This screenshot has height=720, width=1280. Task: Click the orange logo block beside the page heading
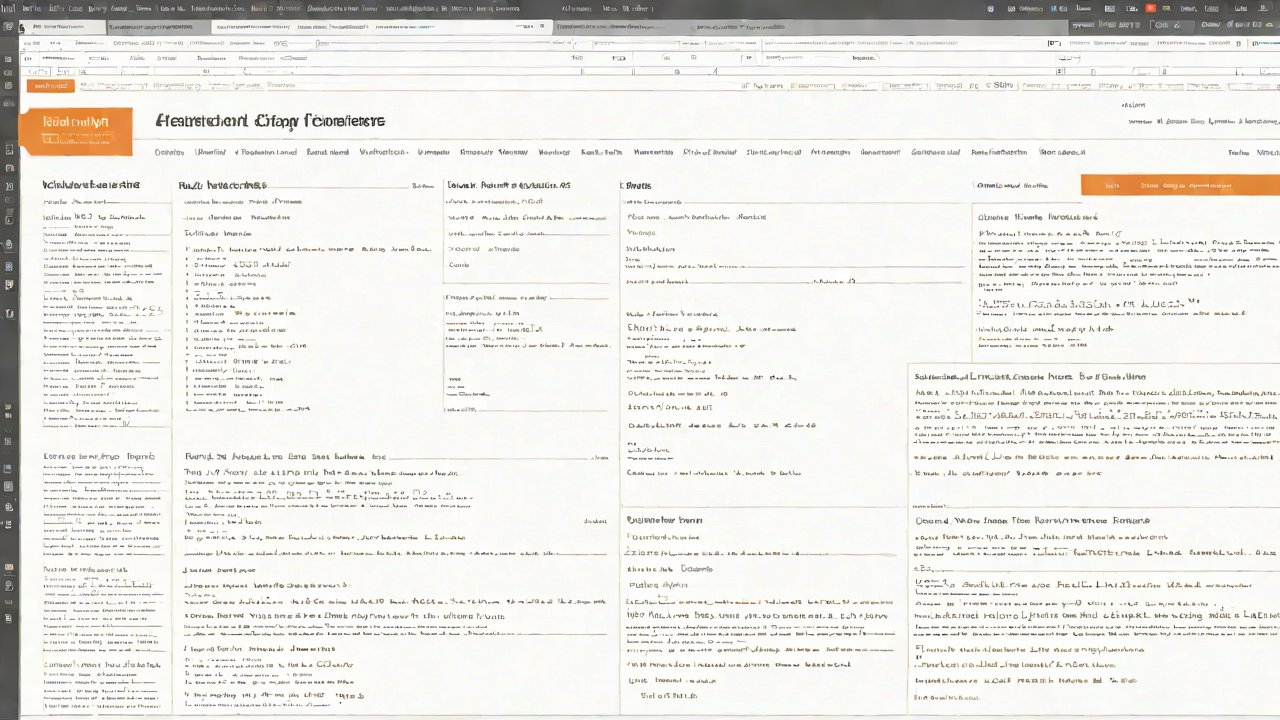[75, 131]
